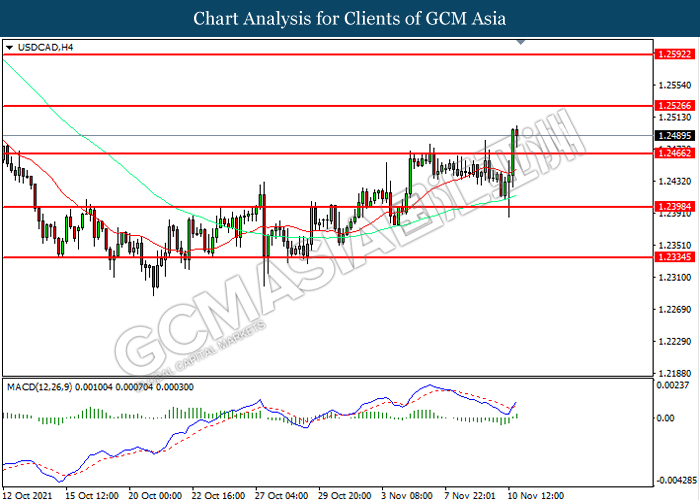Select the 1.25922 resistance price label
This screenshot has width=700, height=500.
point(675,54)
